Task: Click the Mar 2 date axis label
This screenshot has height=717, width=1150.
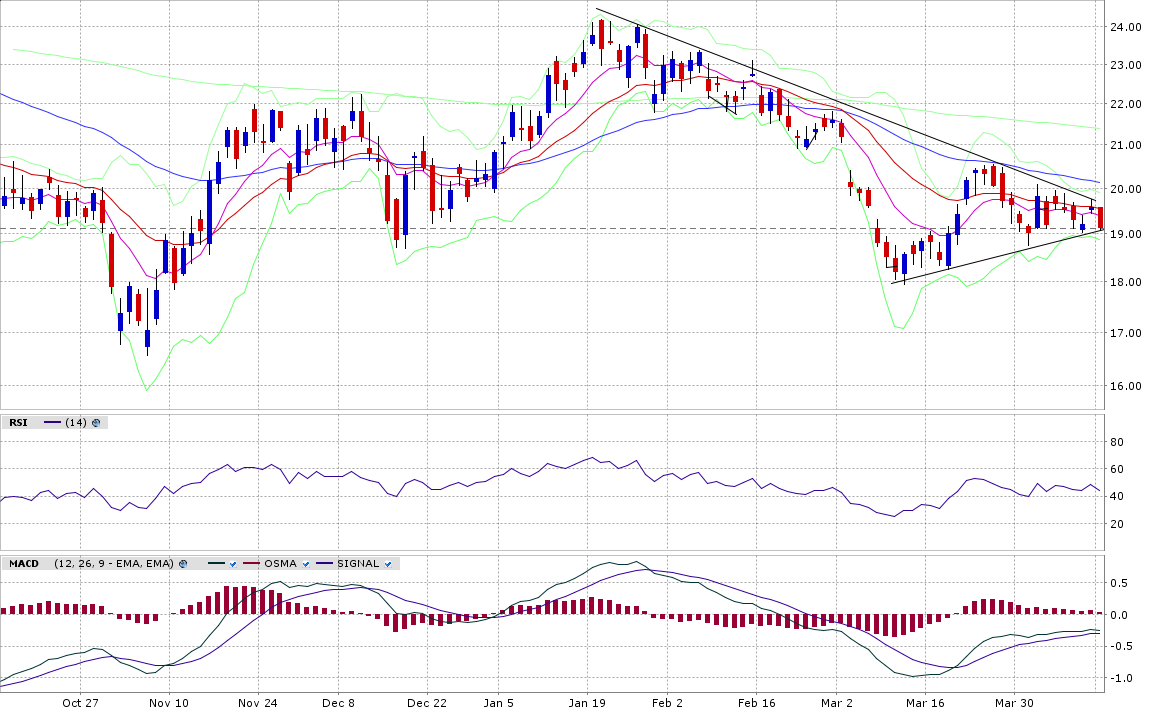Action: click(x=837, y=703)
